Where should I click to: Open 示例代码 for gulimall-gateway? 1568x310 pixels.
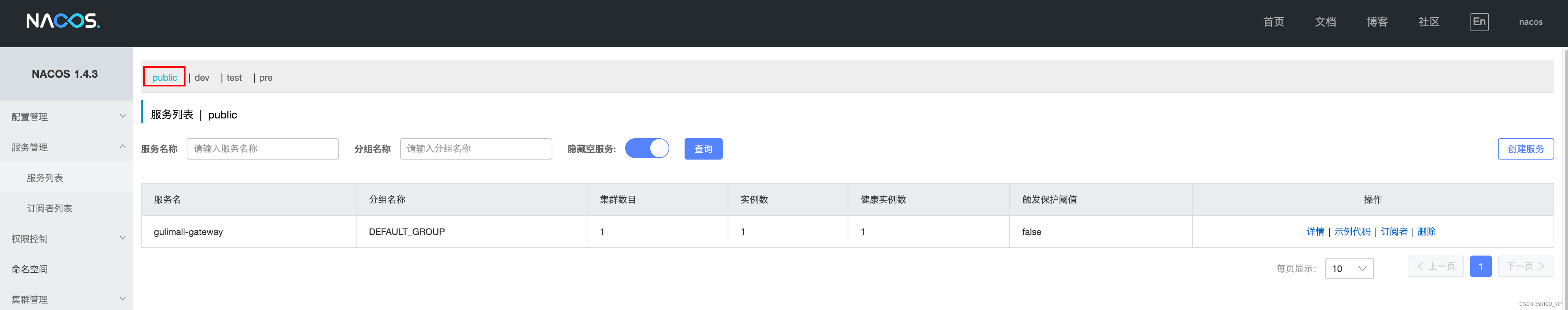[1352, 232]
